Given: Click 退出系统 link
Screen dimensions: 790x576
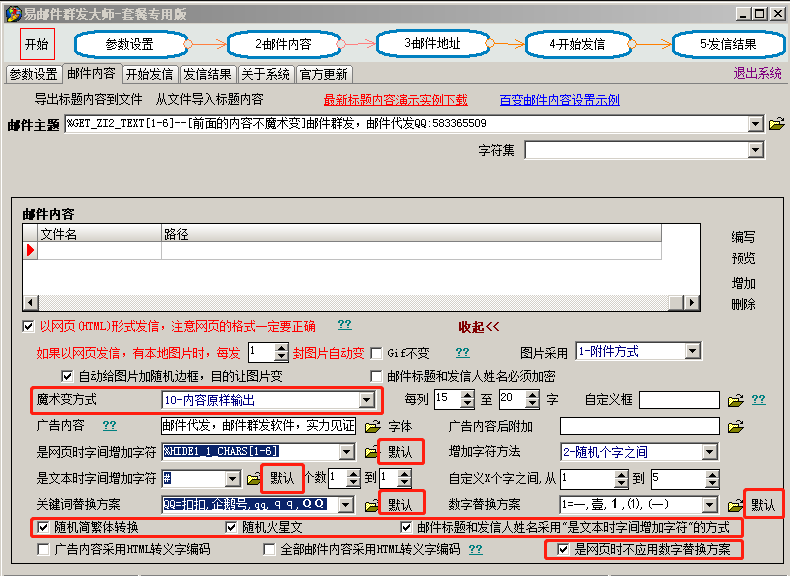Looking at the screenshot, I should click(x=757, y=74).
